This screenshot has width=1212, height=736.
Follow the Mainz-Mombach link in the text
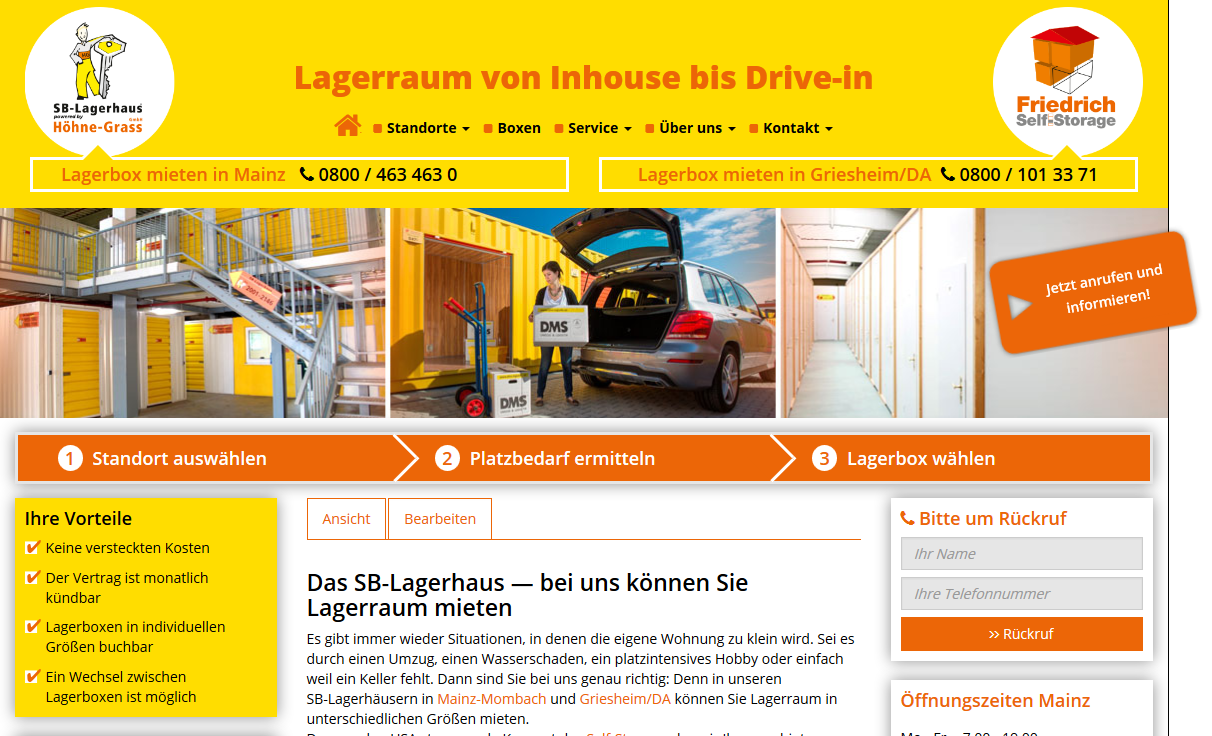492,699
